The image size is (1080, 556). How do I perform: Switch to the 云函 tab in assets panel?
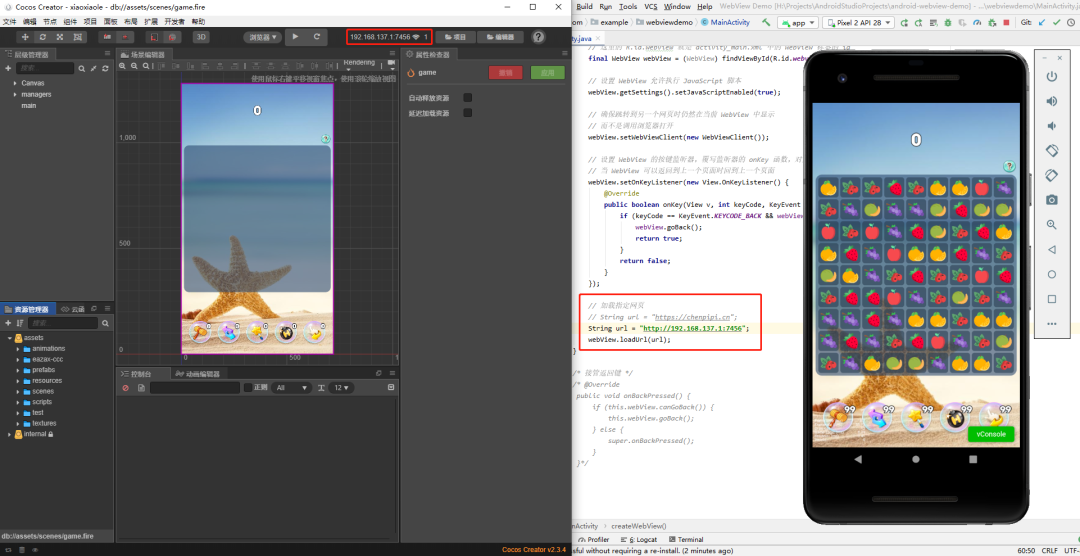(x=73, y=309)
